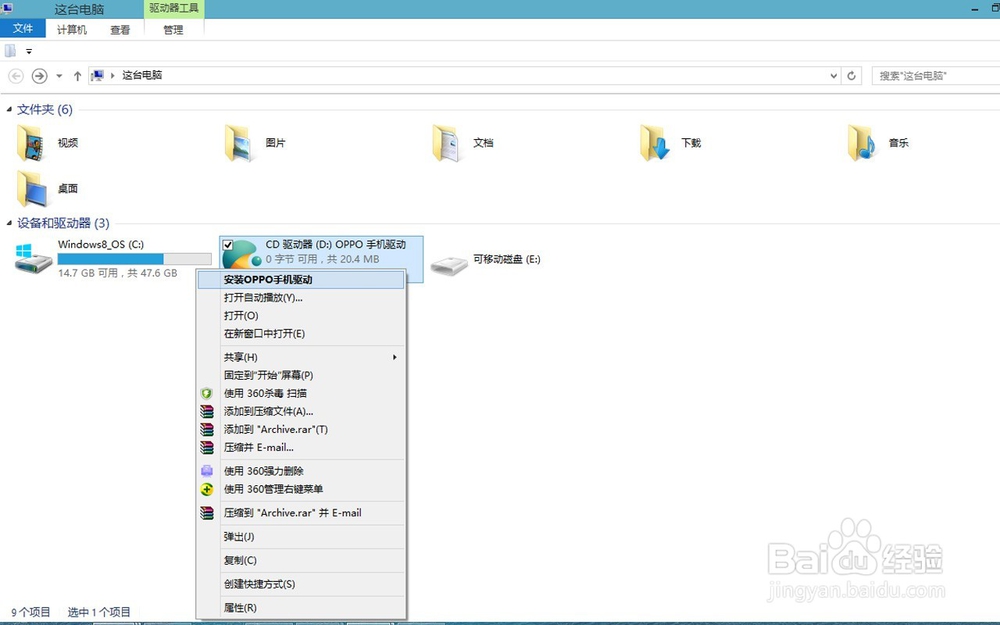This screenshot has width=1000, height=625.
Task: Click the WinRAR icon beside 压缩并 E-mail
Action: click(x=207, y=447)
